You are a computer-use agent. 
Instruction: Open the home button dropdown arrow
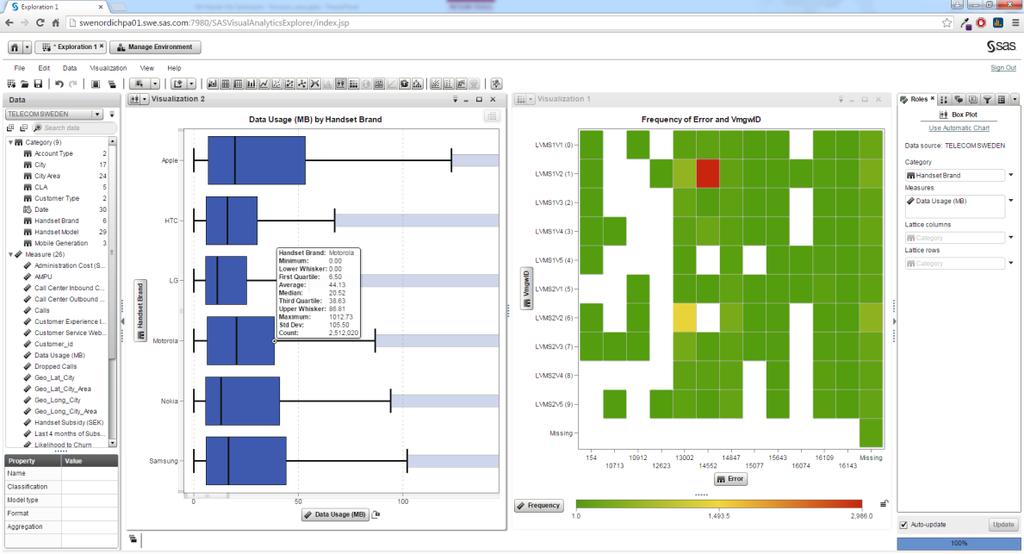27,47
